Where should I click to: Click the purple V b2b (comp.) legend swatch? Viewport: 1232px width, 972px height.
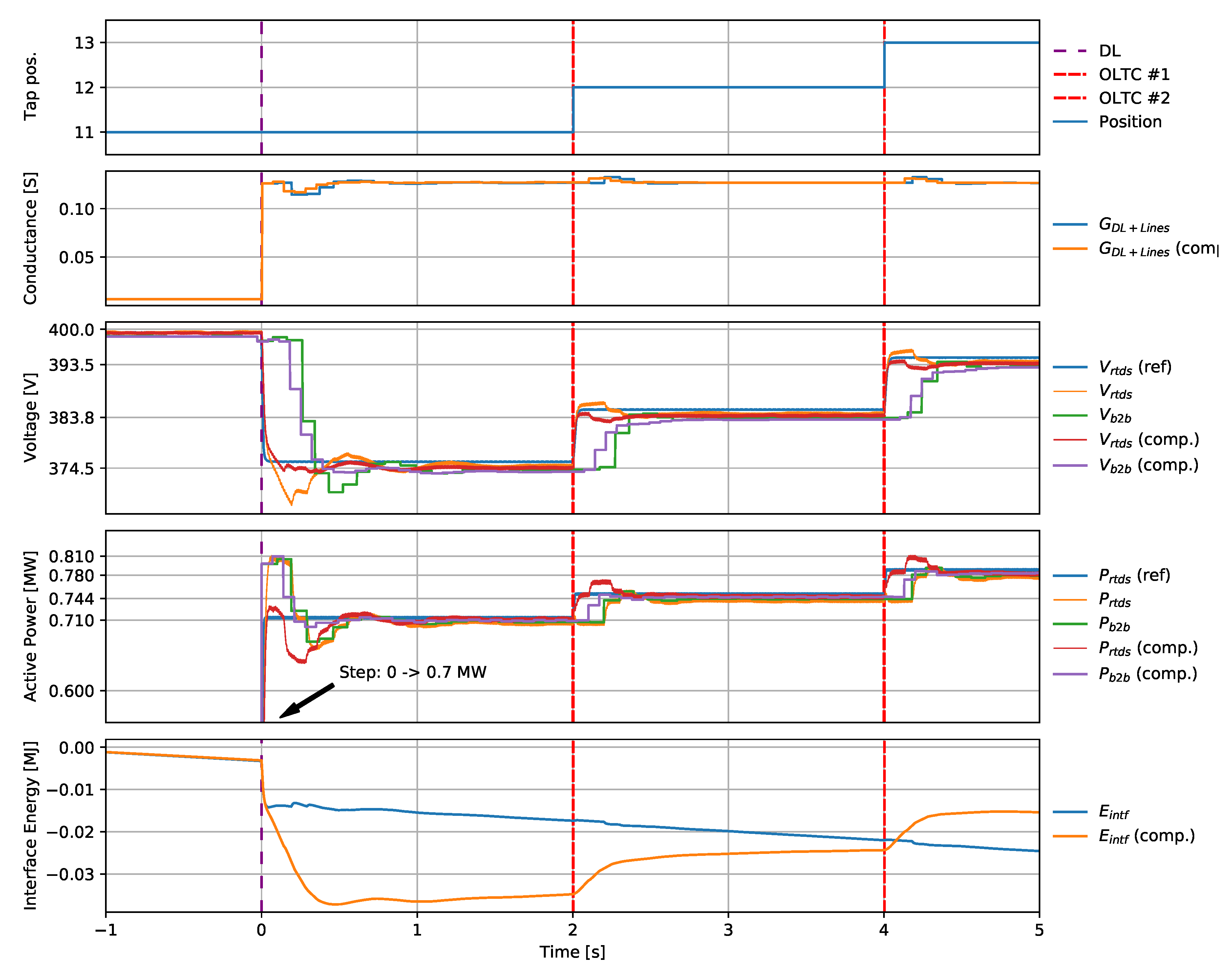click(x=1070, y=465)
